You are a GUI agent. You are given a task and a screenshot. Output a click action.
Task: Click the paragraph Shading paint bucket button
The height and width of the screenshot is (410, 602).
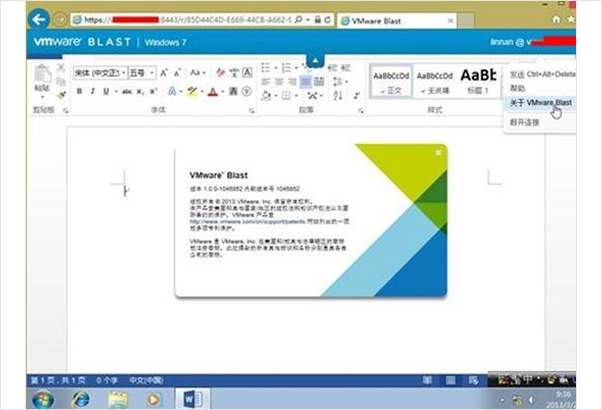[266, 95]
